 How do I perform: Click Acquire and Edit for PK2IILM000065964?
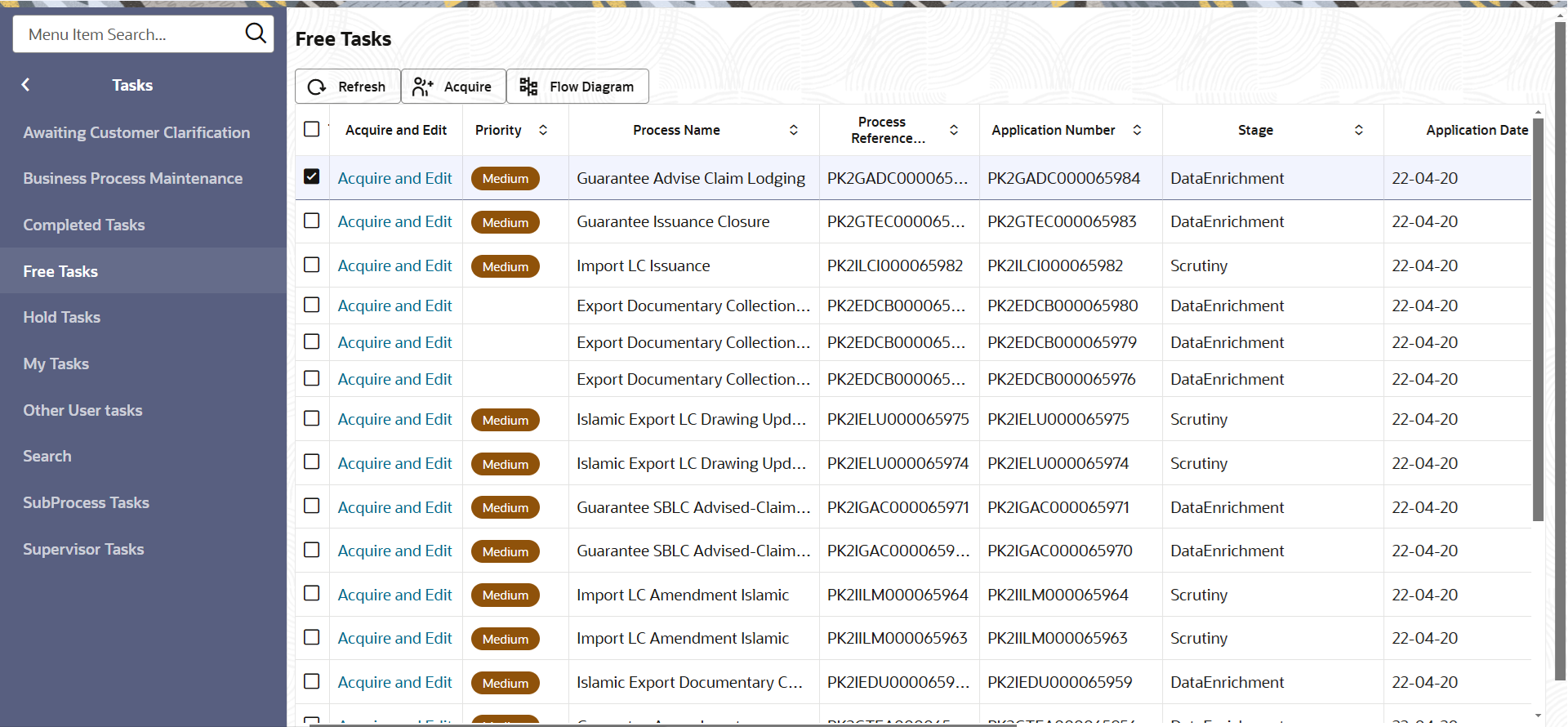click(394, 595)
